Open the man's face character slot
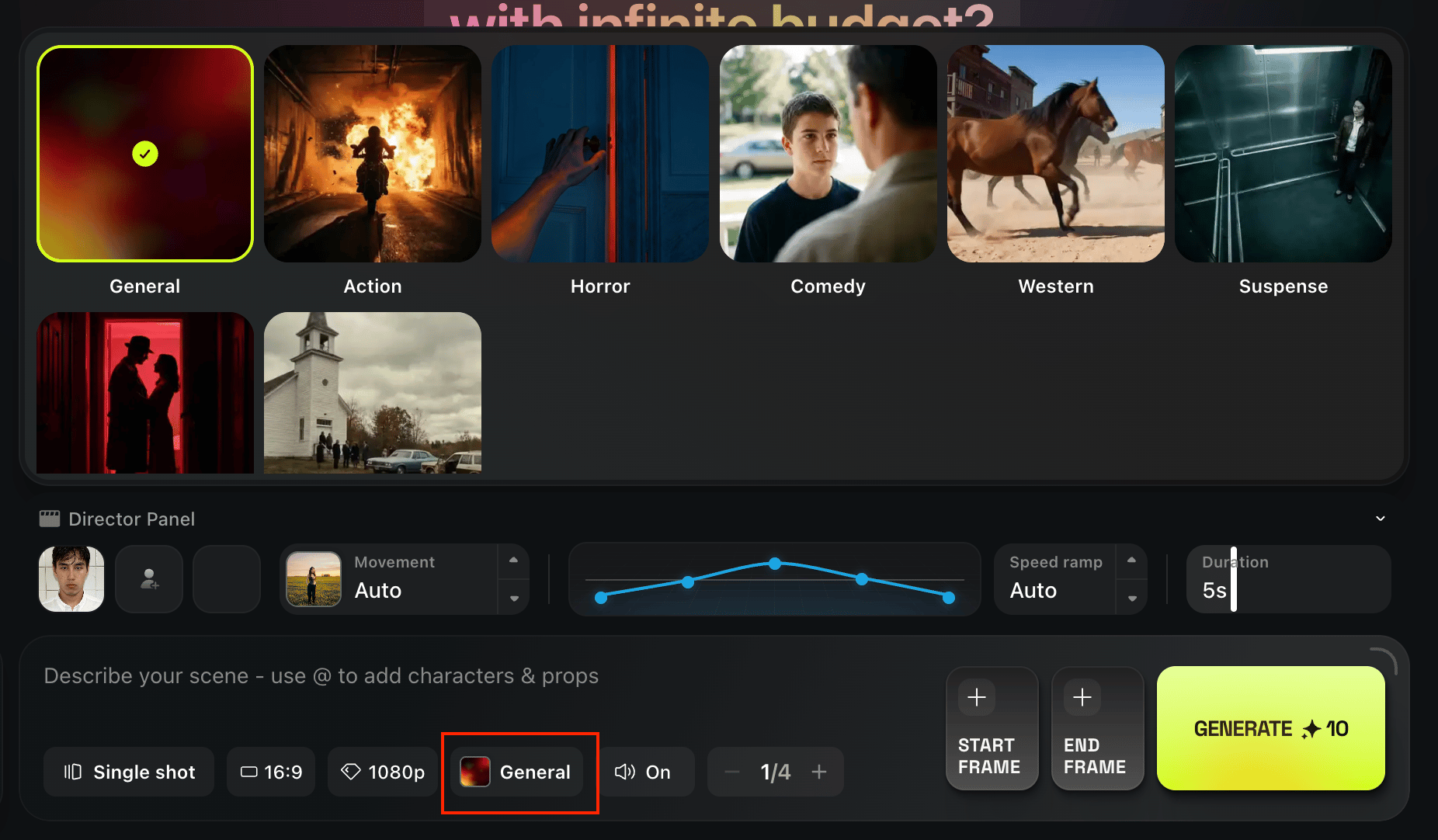 click(71, 579)
